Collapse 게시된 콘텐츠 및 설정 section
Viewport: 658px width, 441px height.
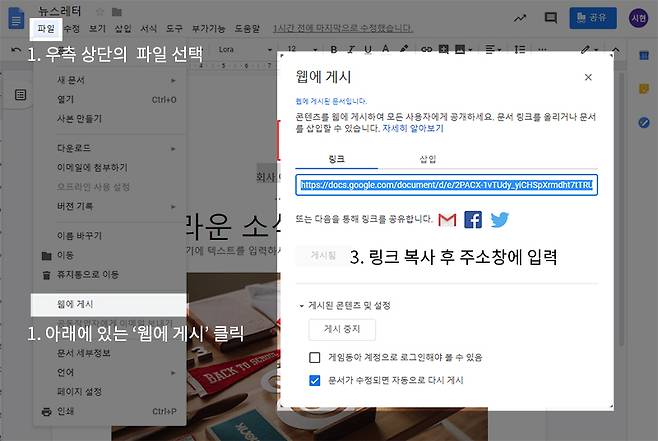click(301, 305)
